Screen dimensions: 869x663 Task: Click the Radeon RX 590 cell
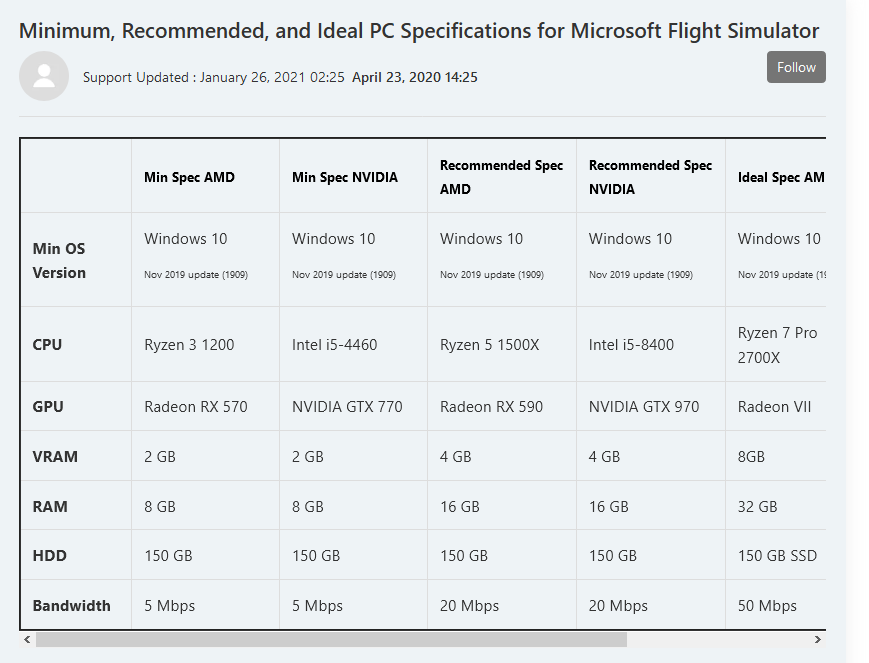(x=491, y=407)
